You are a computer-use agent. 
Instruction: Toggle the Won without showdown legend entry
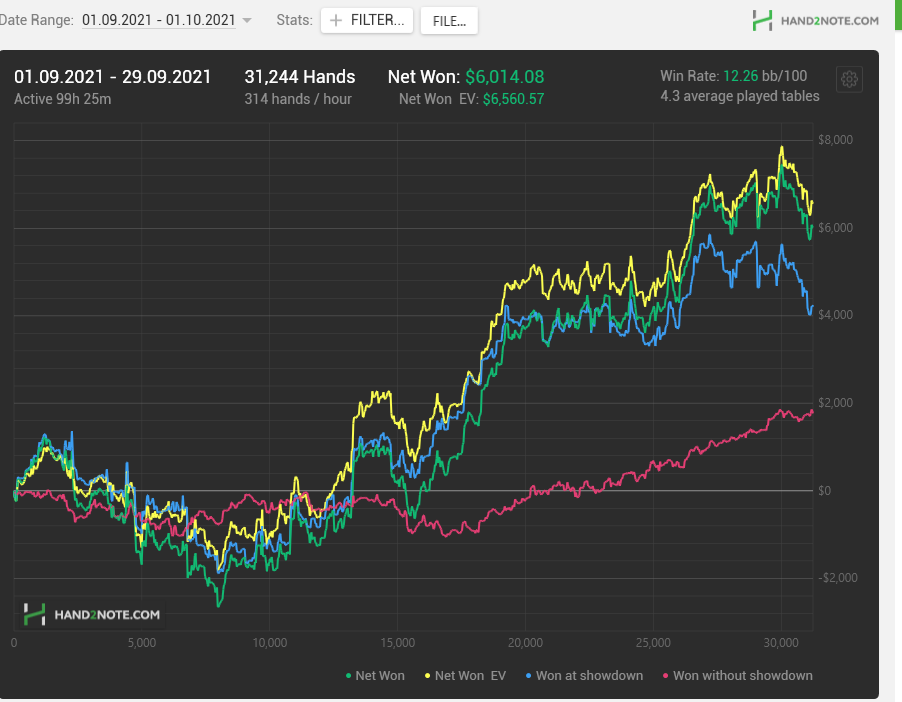click(x=737, y=676)
